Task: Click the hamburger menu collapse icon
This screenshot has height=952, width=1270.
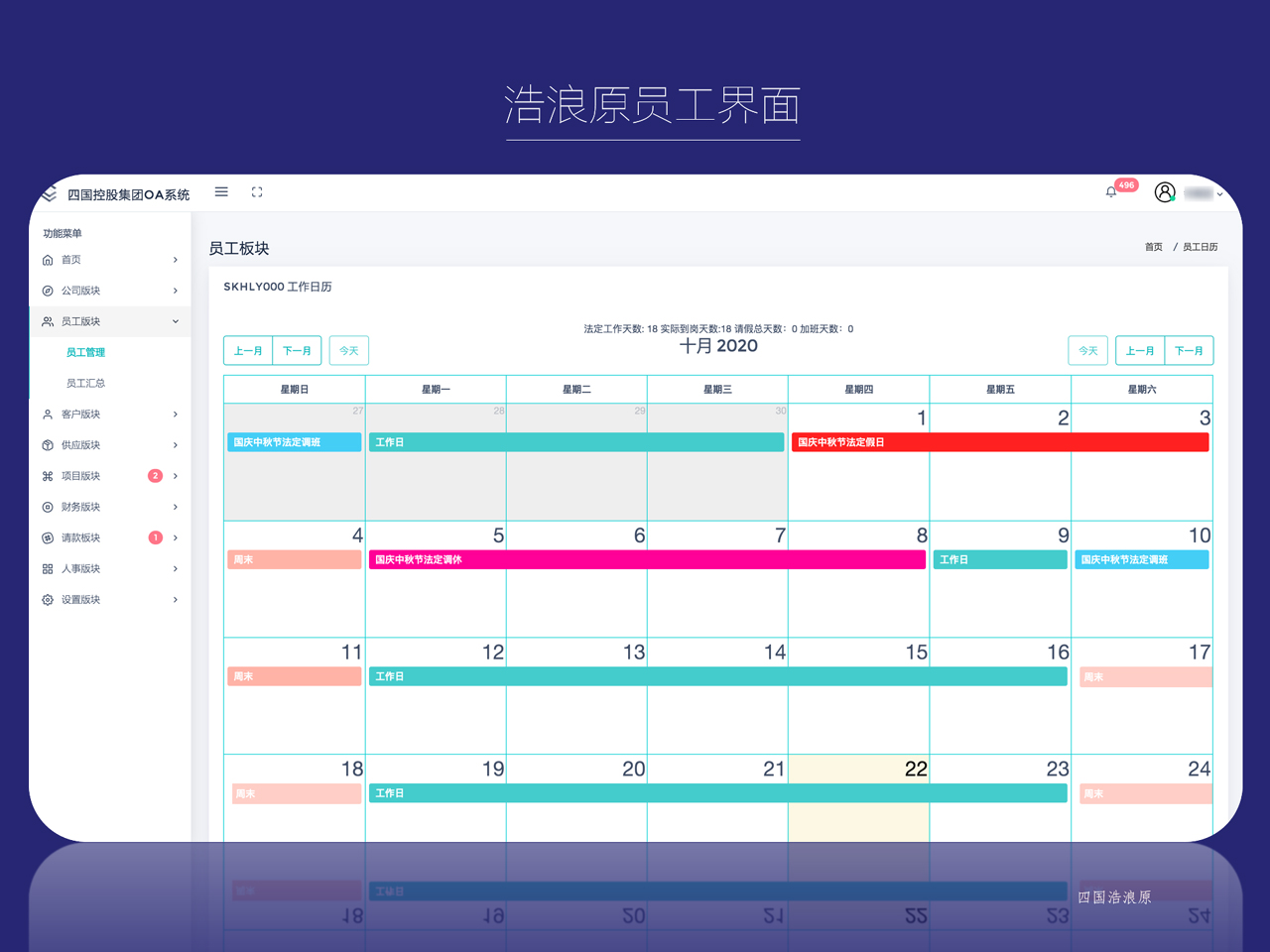Action: point(221,192)
